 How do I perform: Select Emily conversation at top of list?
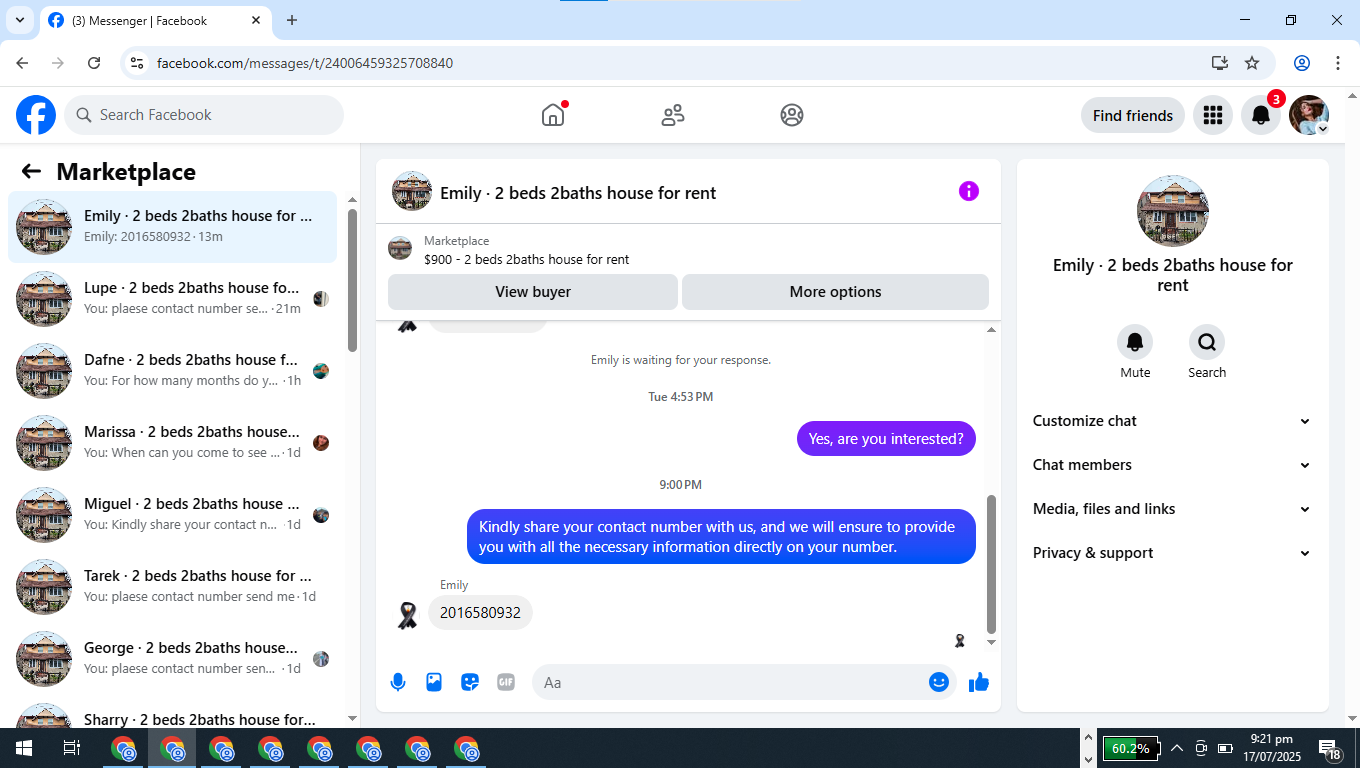click(173, 227)
